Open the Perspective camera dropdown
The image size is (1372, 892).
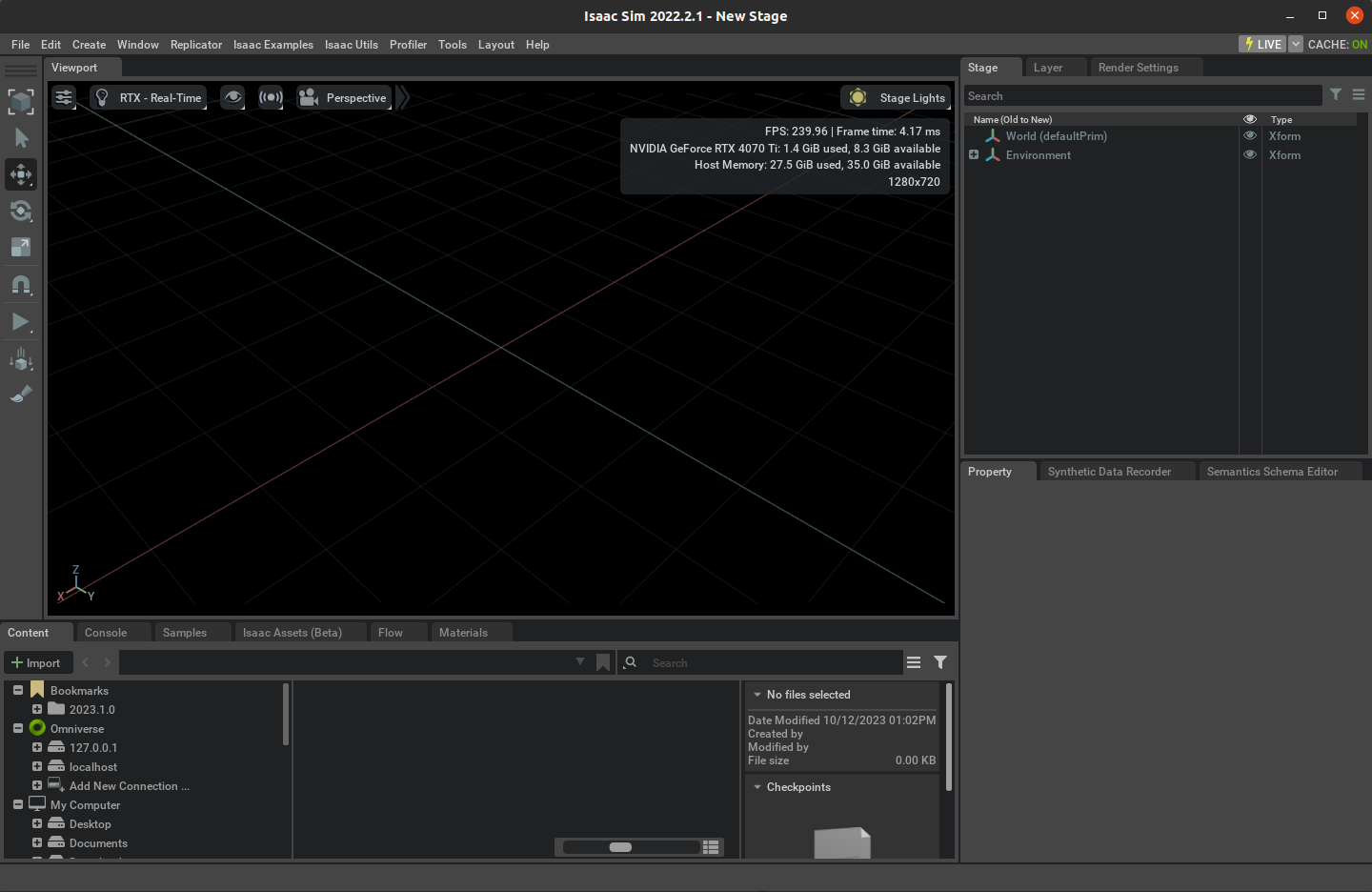pos(344,97)
